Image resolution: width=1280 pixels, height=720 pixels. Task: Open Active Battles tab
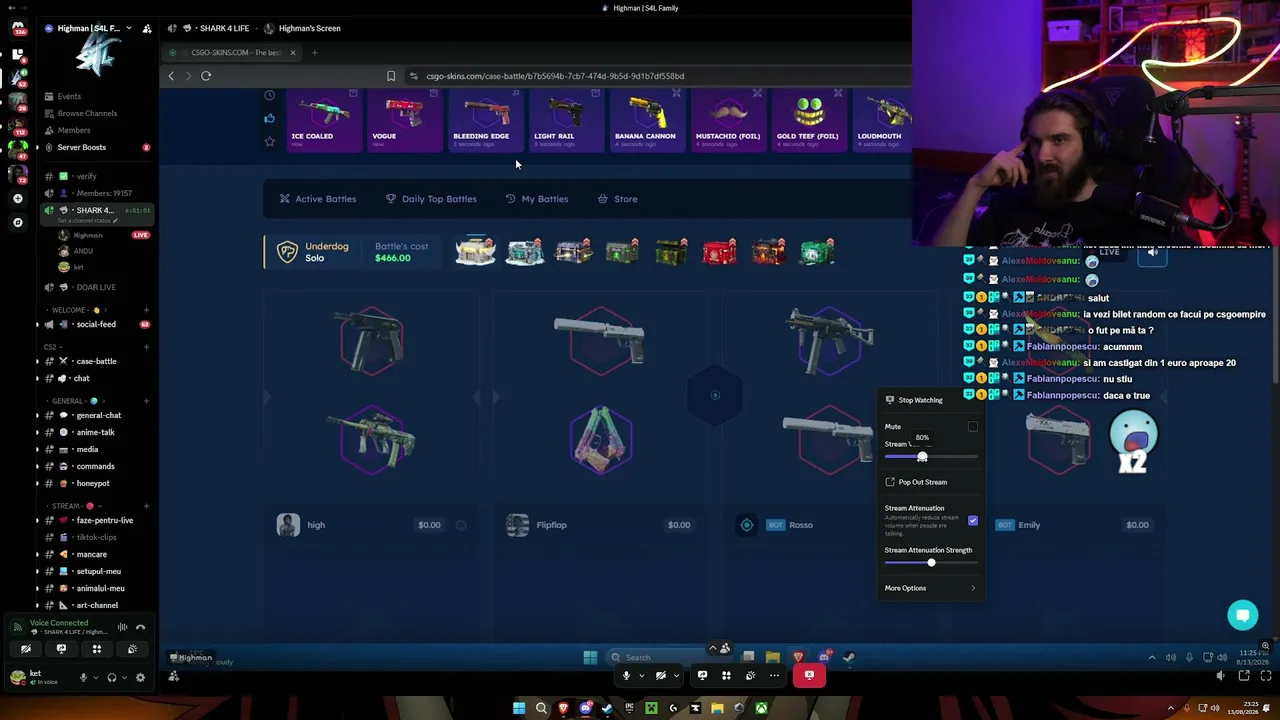(317, 199)
